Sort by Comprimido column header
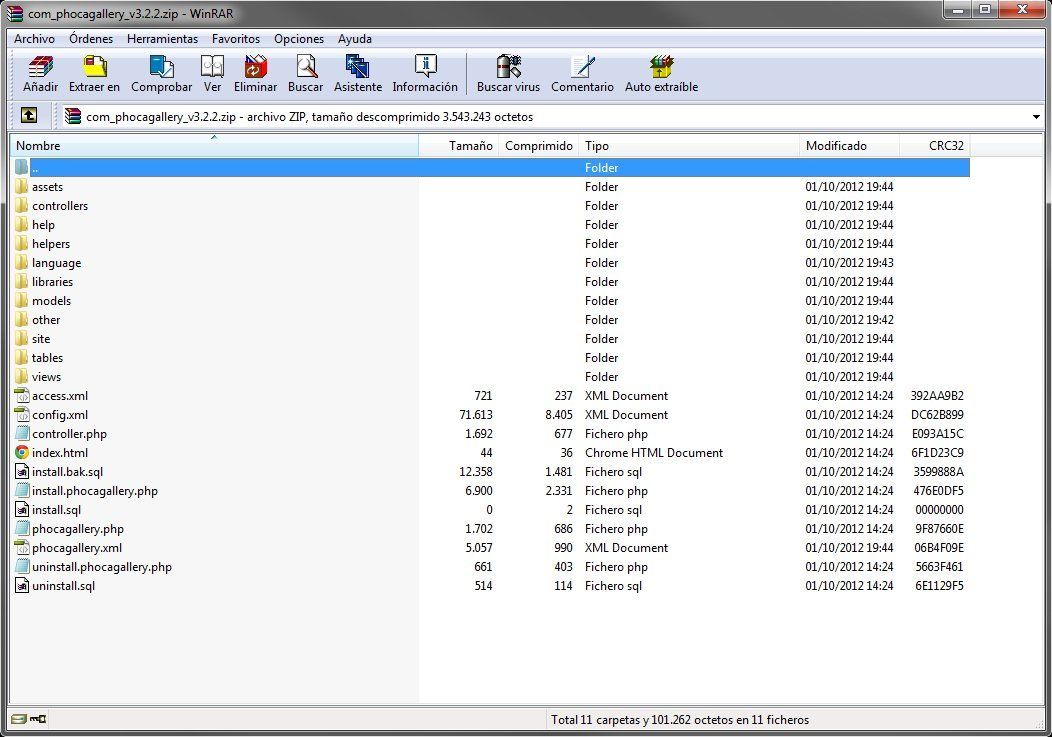The height and width of the screenshot is (737, 1052). point(539,146)
